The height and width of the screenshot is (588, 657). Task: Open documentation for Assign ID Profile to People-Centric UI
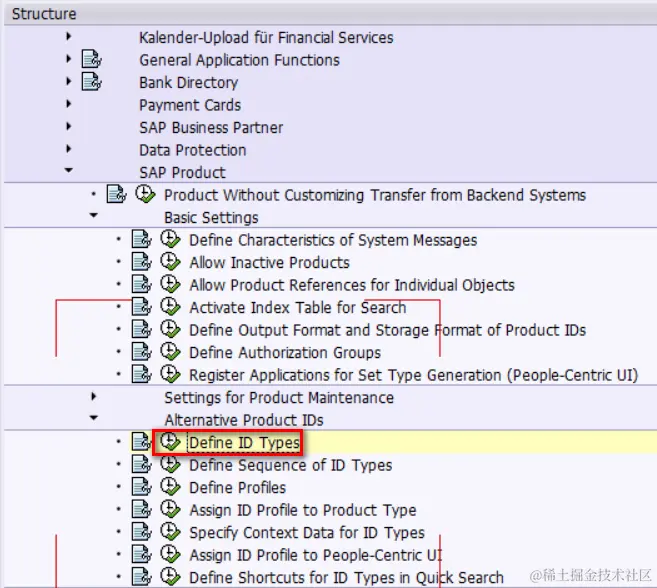[x=142, y=554]
